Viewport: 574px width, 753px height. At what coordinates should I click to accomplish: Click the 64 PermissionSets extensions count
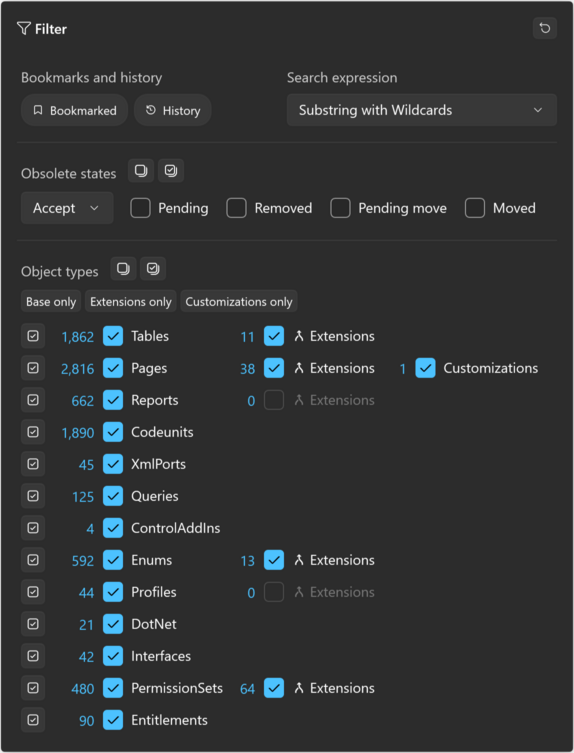(x=247, y=689)
